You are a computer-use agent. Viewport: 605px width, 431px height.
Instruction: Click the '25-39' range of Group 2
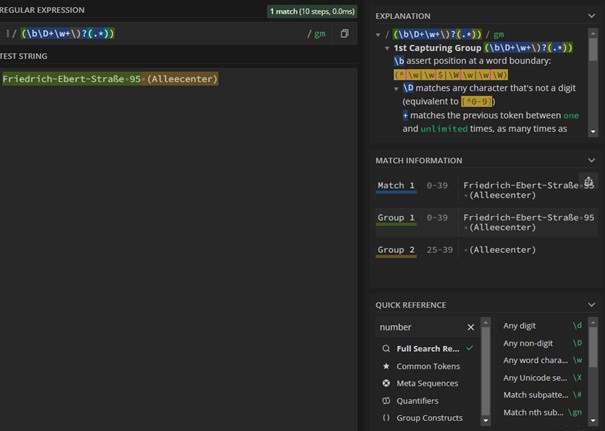tap(439, 250)
